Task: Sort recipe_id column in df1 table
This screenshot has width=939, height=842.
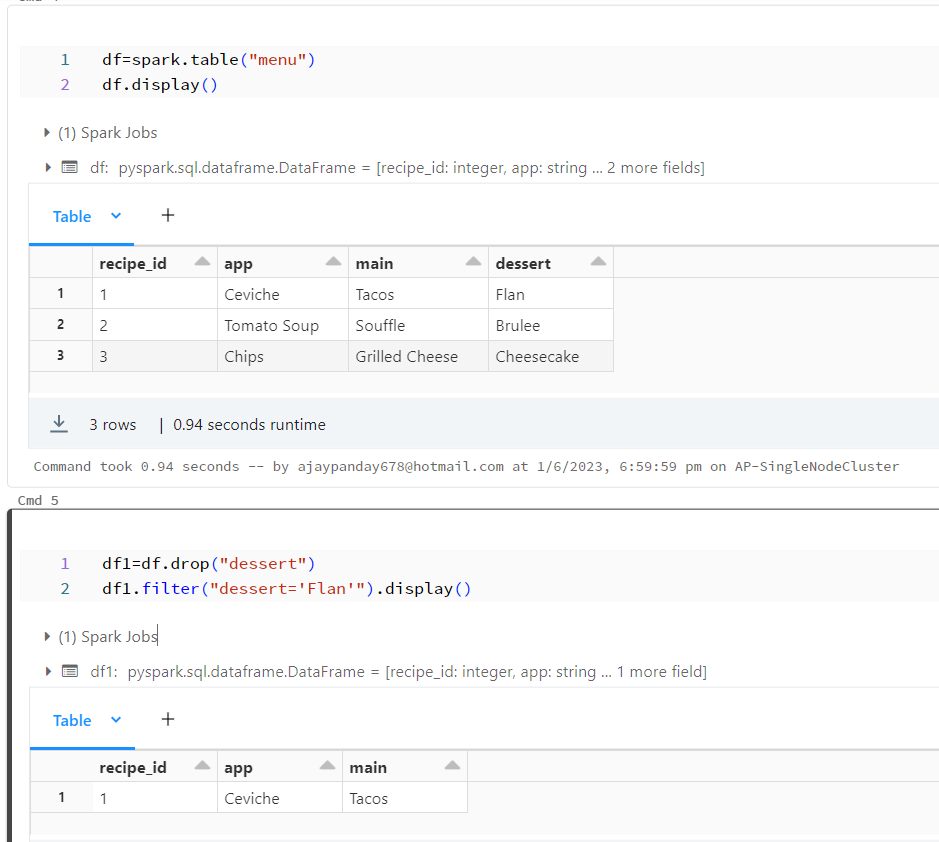Action: 202,766
